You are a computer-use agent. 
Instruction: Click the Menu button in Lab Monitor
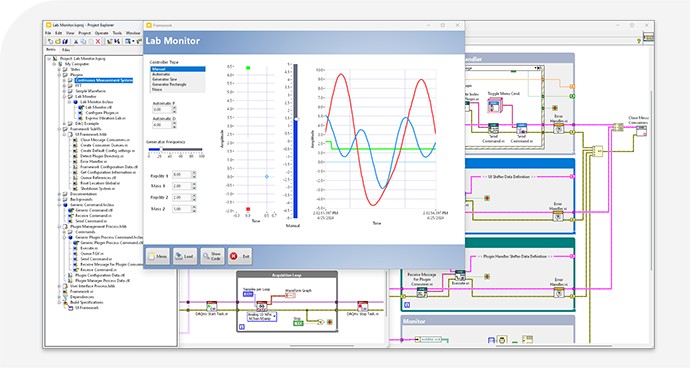158,256
